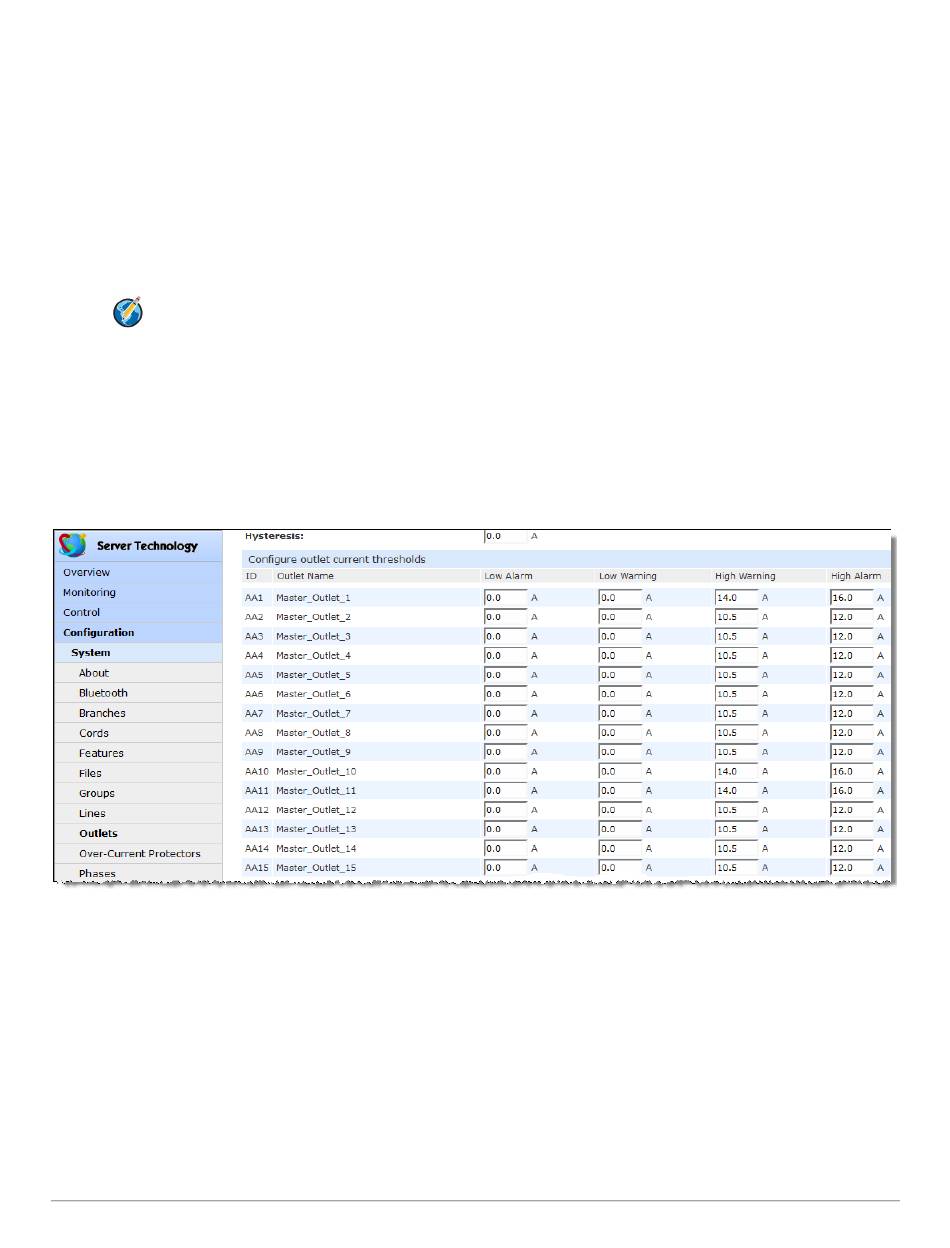Edit High Alarm for Master_Outlet_7

click(852, 713)
